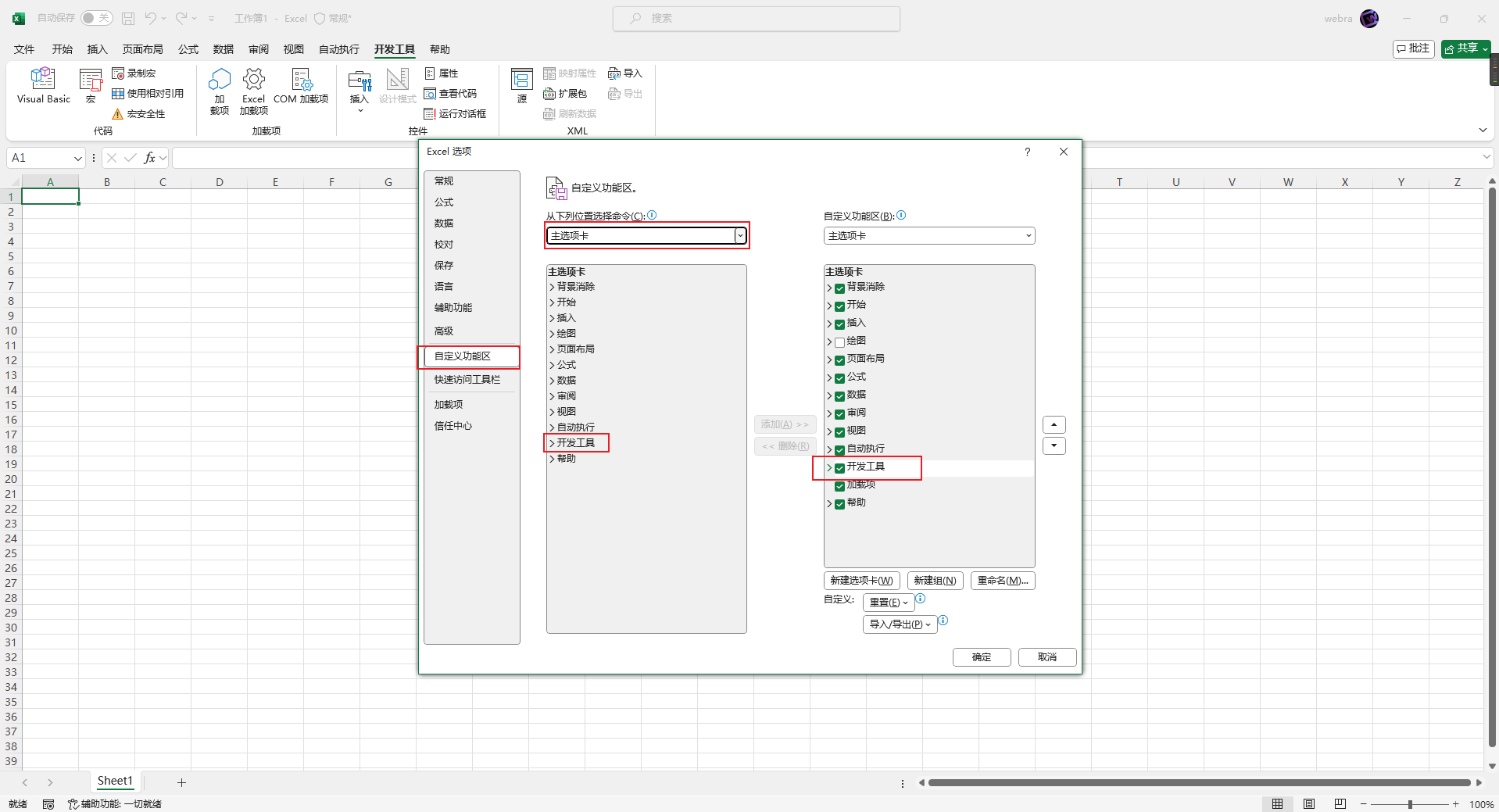This screenshot has height=812, width=1499.
Task: Click zoom in plus button
Action: pos(1455,804)
